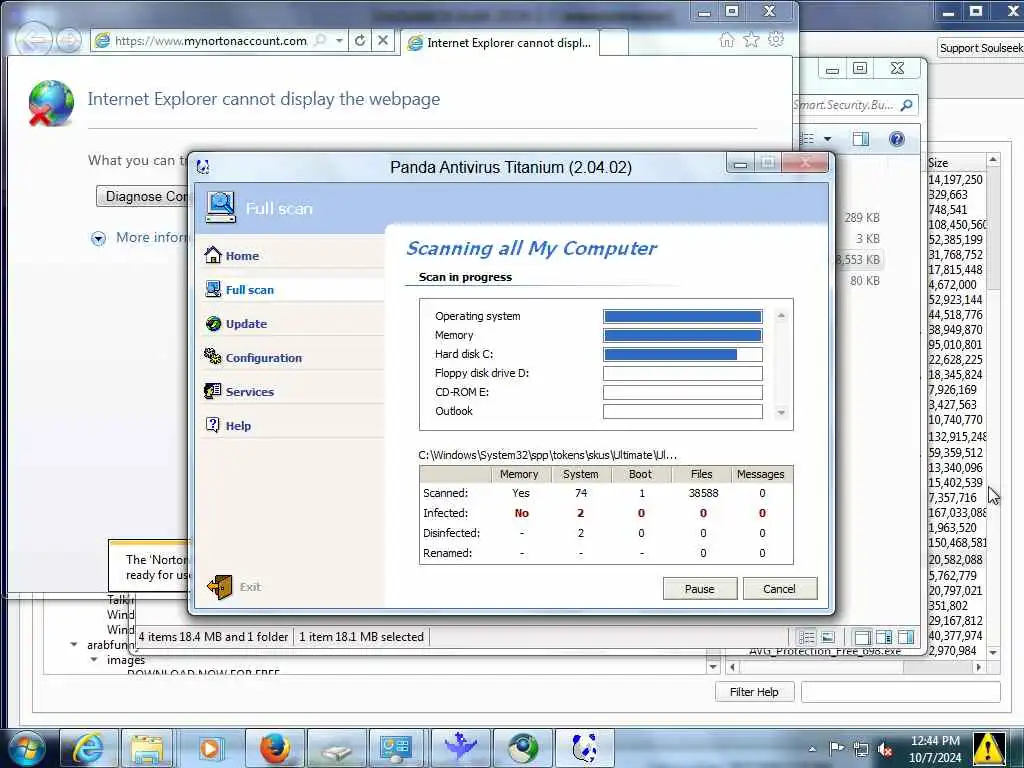The height and width of the screenshot is (768, 1024).
Task: Click size list scroll-down arrow
Action: pyautogui.click(x=993, y=652)
